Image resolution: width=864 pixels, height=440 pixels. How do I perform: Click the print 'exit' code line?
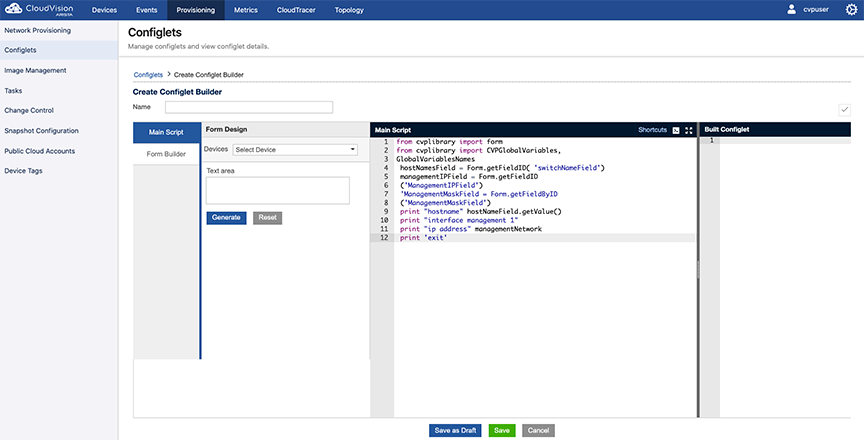coord(423,238)
